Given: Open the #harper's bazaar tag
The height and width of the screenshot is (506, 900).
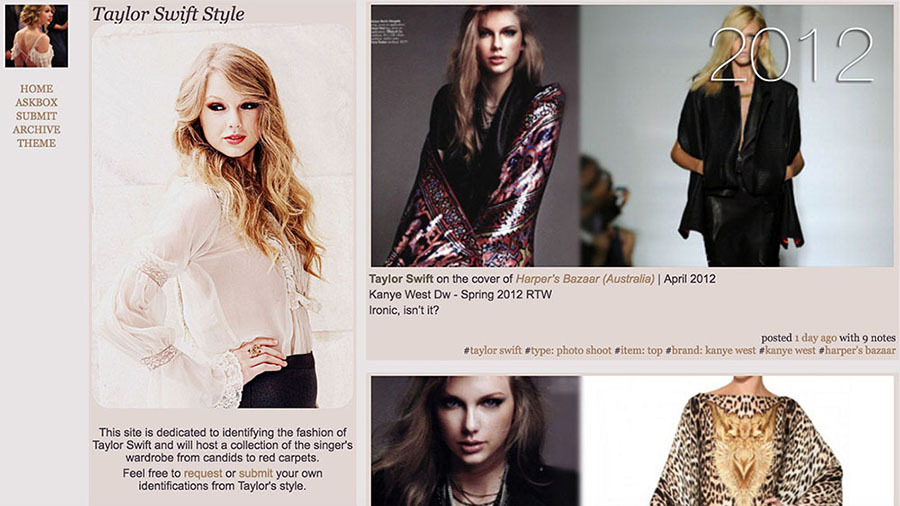Looking at the screenshot, I should (x=857, y=350).
